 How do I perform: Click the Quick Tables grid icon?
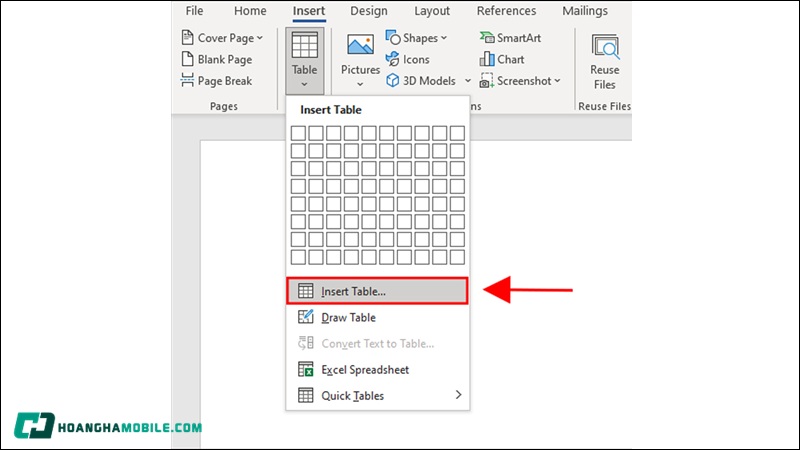(x=306, y=395)
